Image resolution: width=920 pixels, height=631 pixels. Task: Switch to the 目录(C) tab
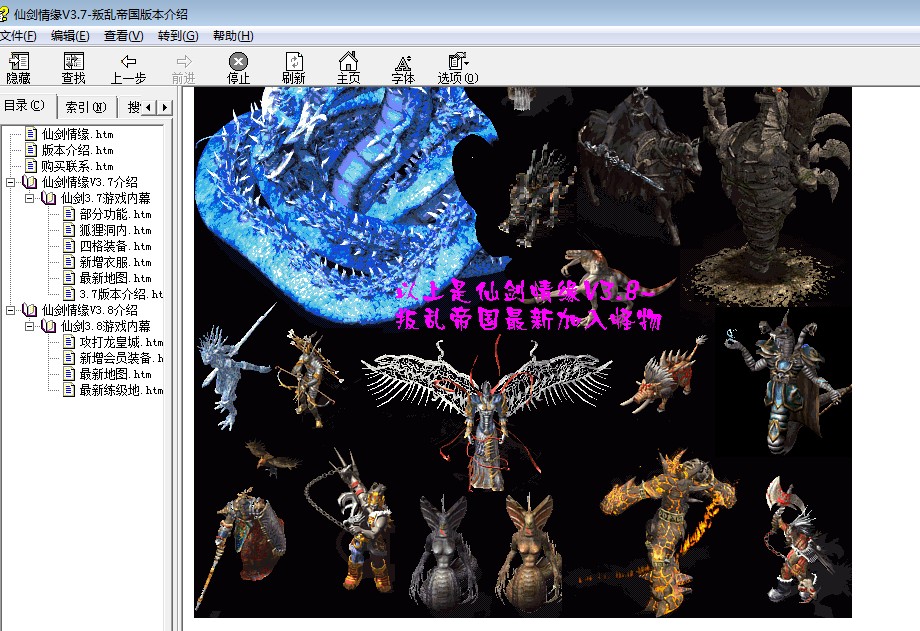pyautogui.click(x=25, y=106)
